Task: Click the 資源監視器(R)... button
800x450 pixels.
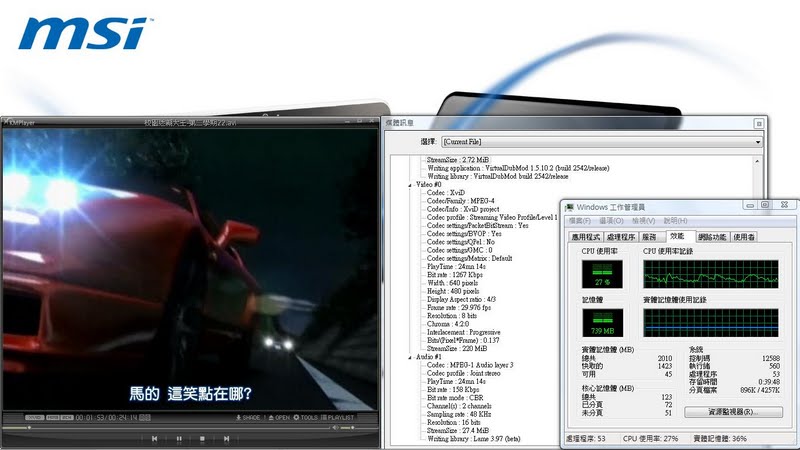Action: pos(733,412)
